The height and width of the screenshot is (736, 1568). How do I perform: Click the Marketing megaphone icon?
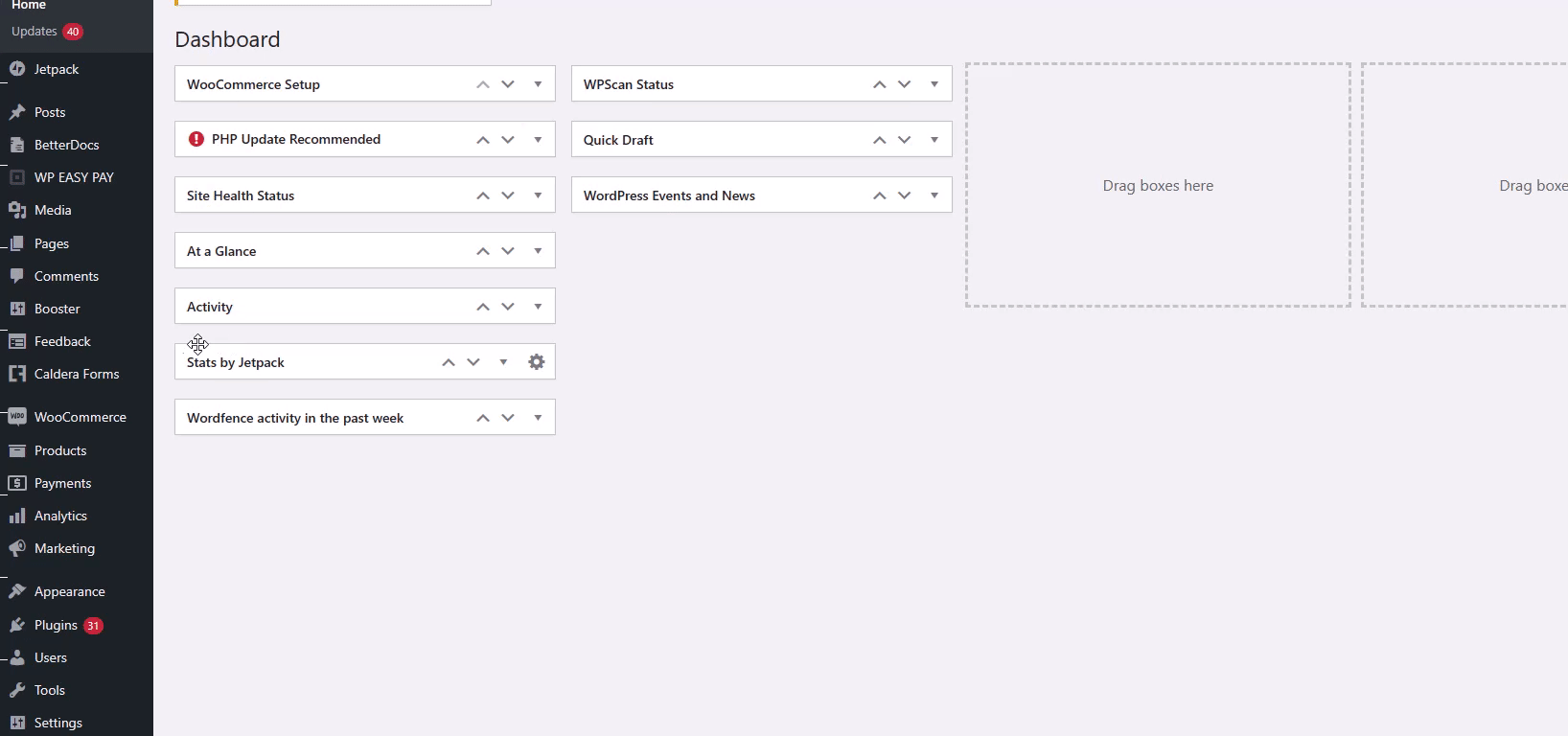coord(17,548)
